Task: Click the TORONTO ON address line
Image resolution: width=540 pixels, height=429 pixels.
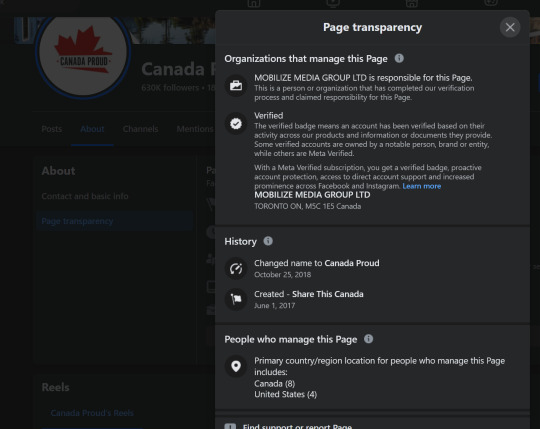Action: click(x=308, y=206)
